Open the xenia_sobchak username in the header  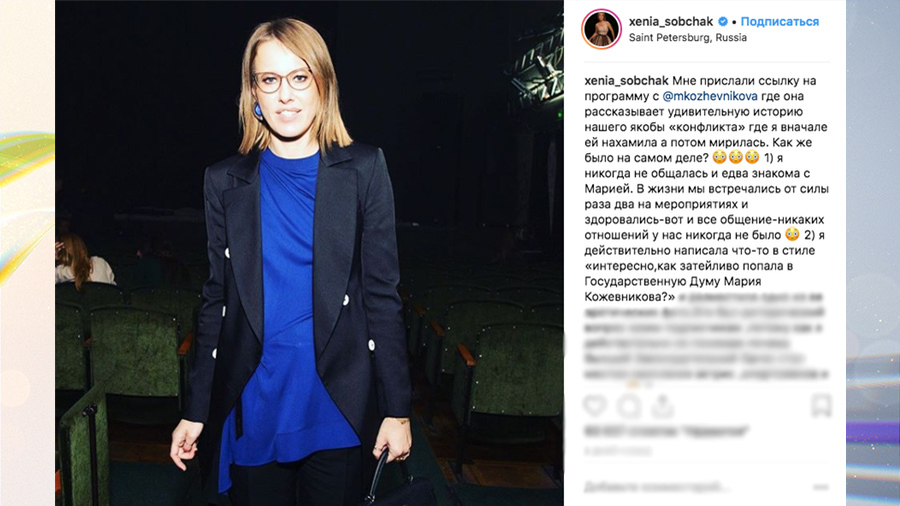670,22
